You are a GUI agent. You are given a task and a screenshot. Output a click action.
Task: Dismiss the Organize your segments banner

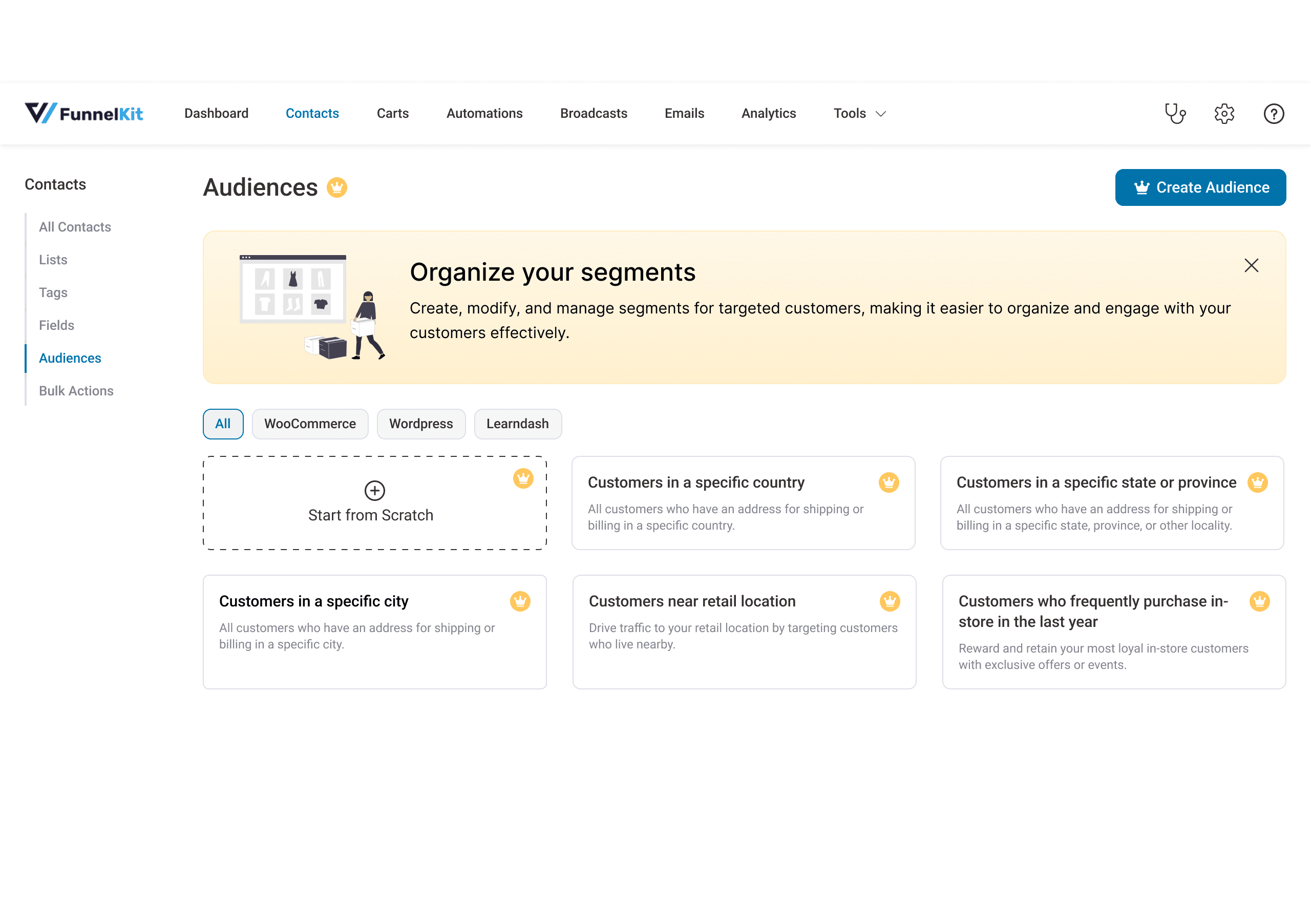pyautogui.click(x=1251, y=265)
